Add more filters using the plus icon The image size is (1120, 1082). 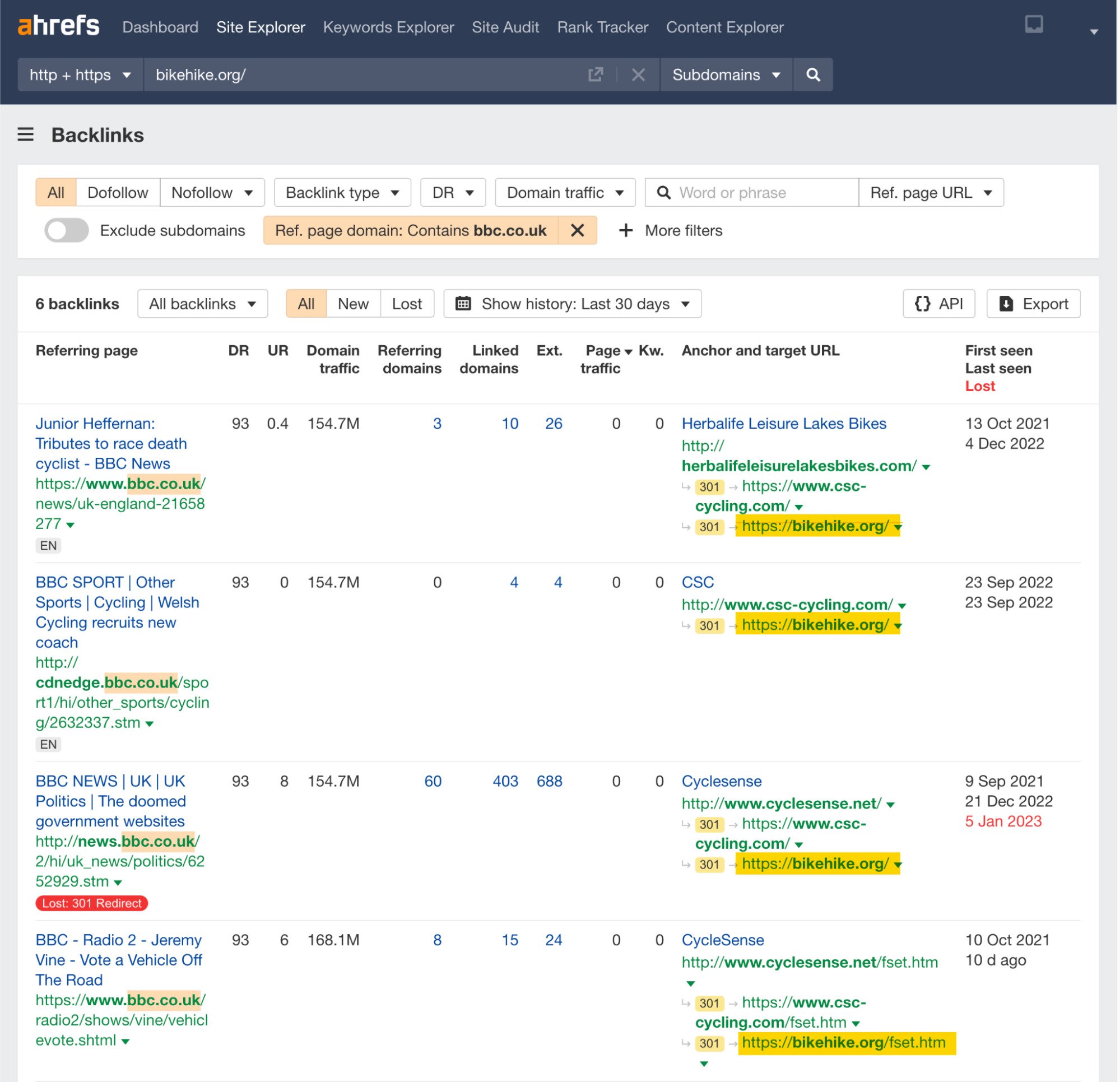tap(625, 230)
